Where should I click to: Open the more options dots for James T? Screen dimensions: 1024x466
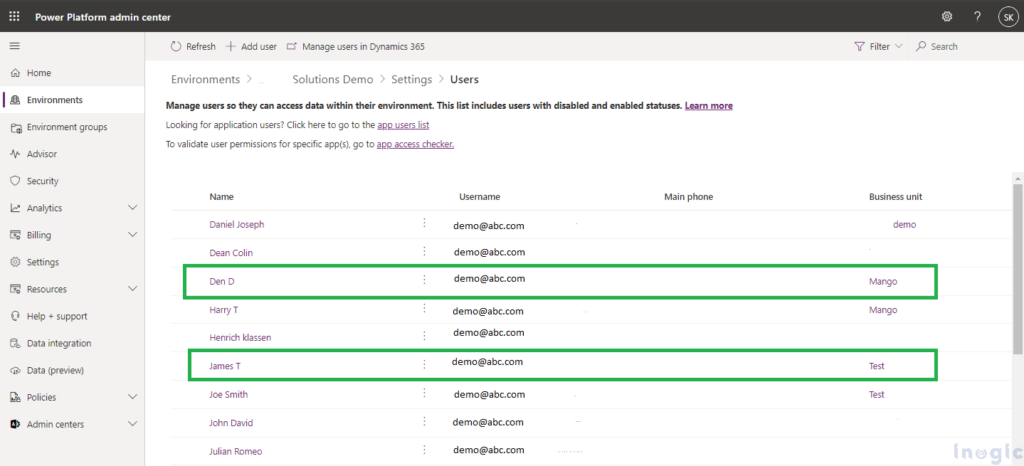coord(424,365)
